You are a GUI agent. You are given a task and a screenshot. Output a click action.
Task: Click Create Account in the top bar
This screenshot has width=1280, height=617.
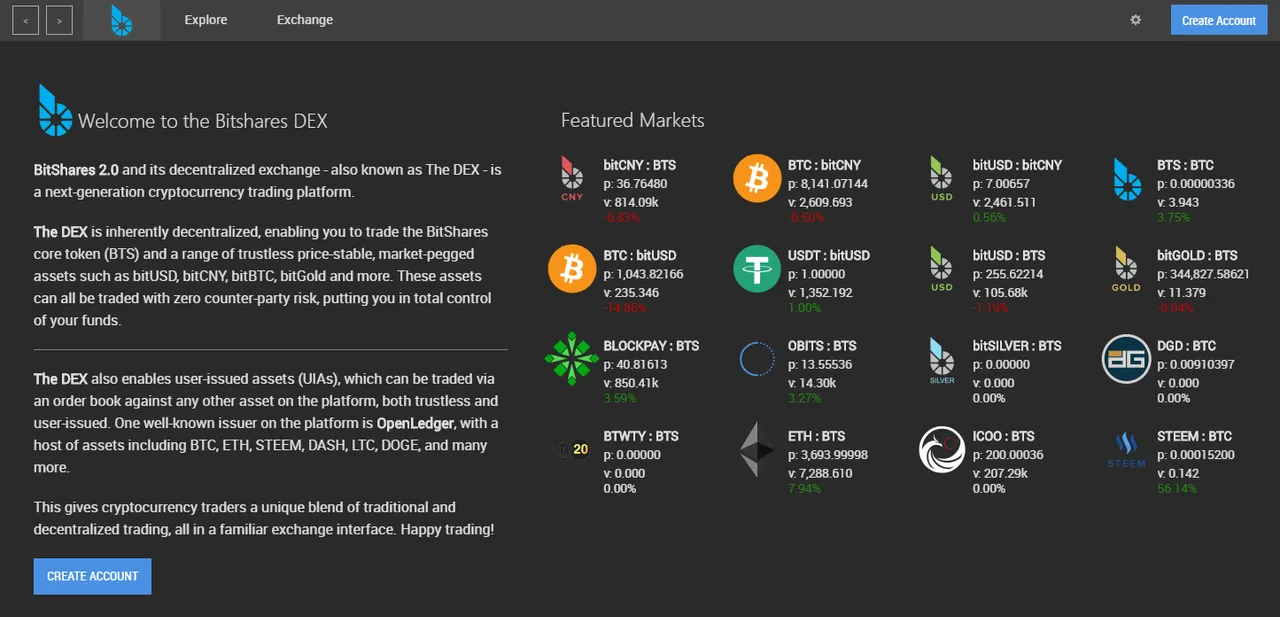click(x=1218, y=20)
